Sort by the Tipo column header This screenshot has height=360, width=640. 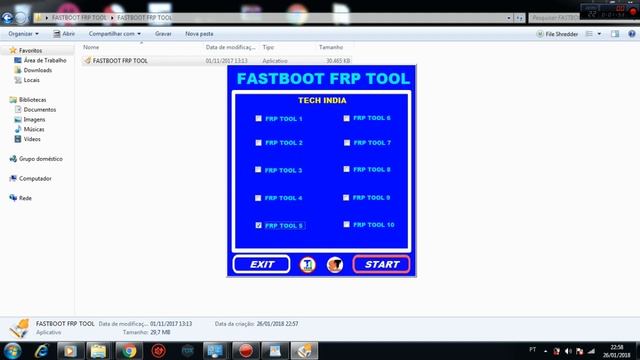point(268,47)
